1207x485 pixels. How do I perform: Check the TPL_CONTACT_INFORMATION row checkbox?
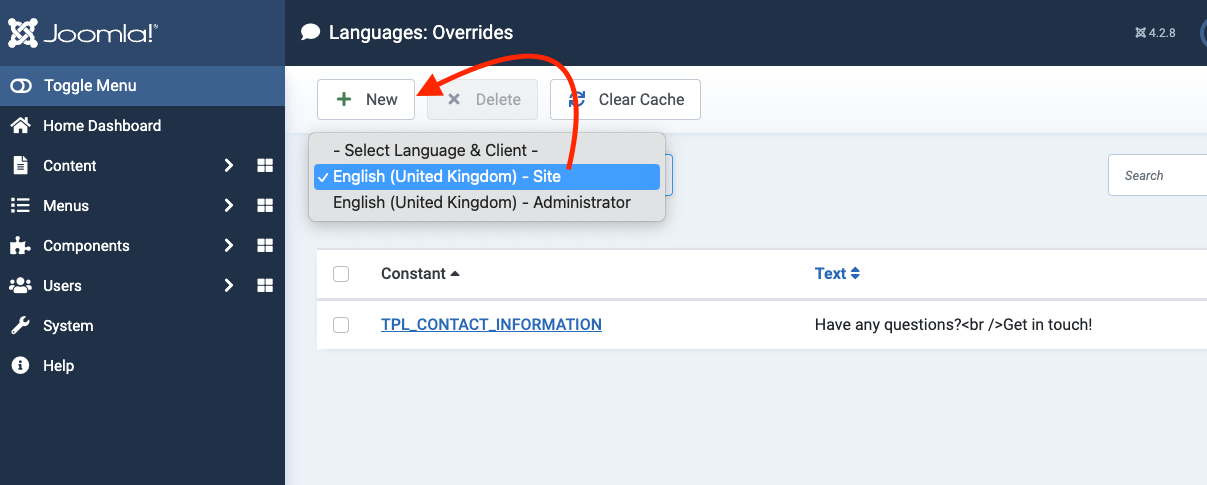pos(341,325)
